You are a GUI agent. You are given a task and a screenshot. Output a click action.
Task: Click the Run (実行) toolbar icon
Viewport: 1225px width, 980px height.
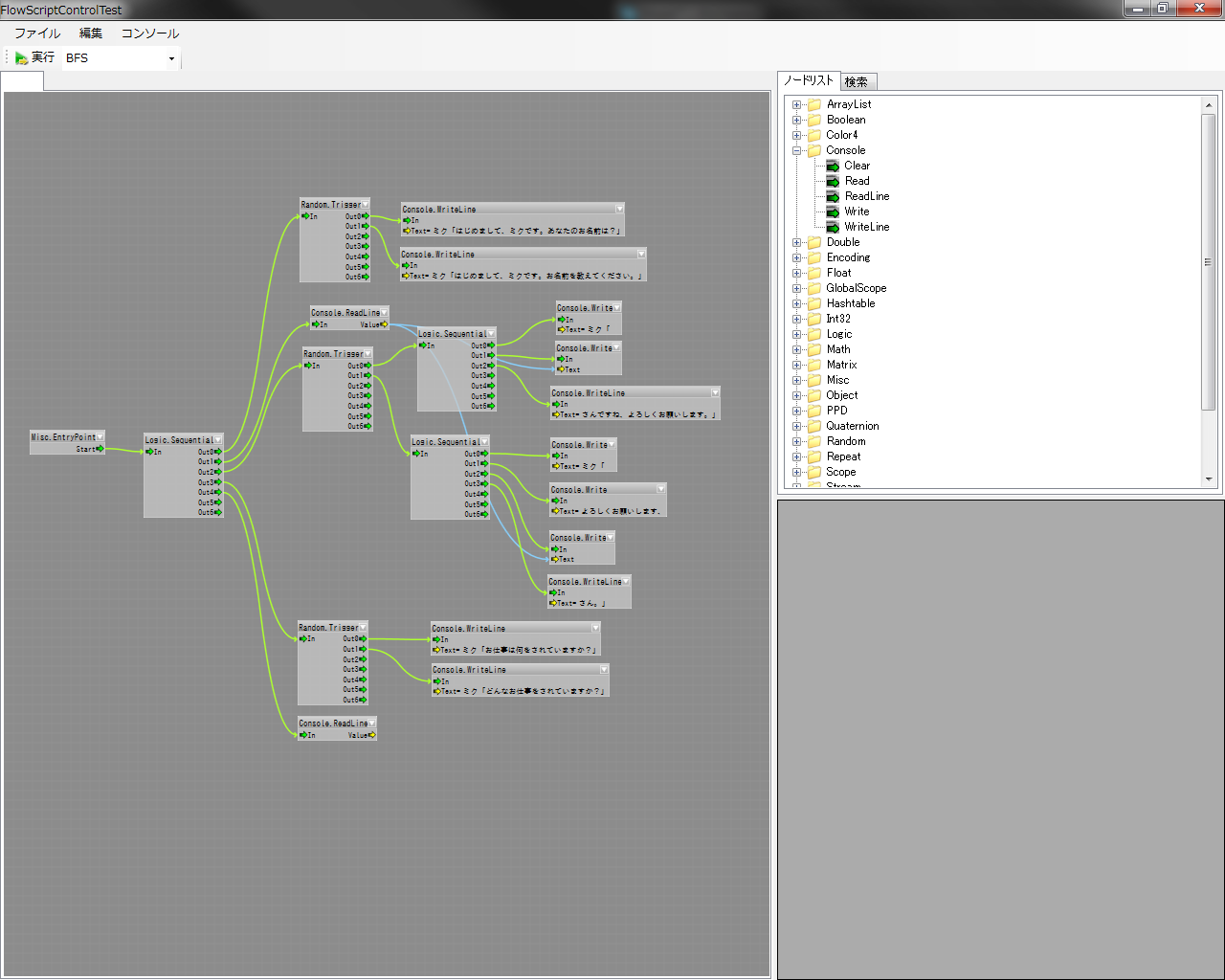[21, 58]
